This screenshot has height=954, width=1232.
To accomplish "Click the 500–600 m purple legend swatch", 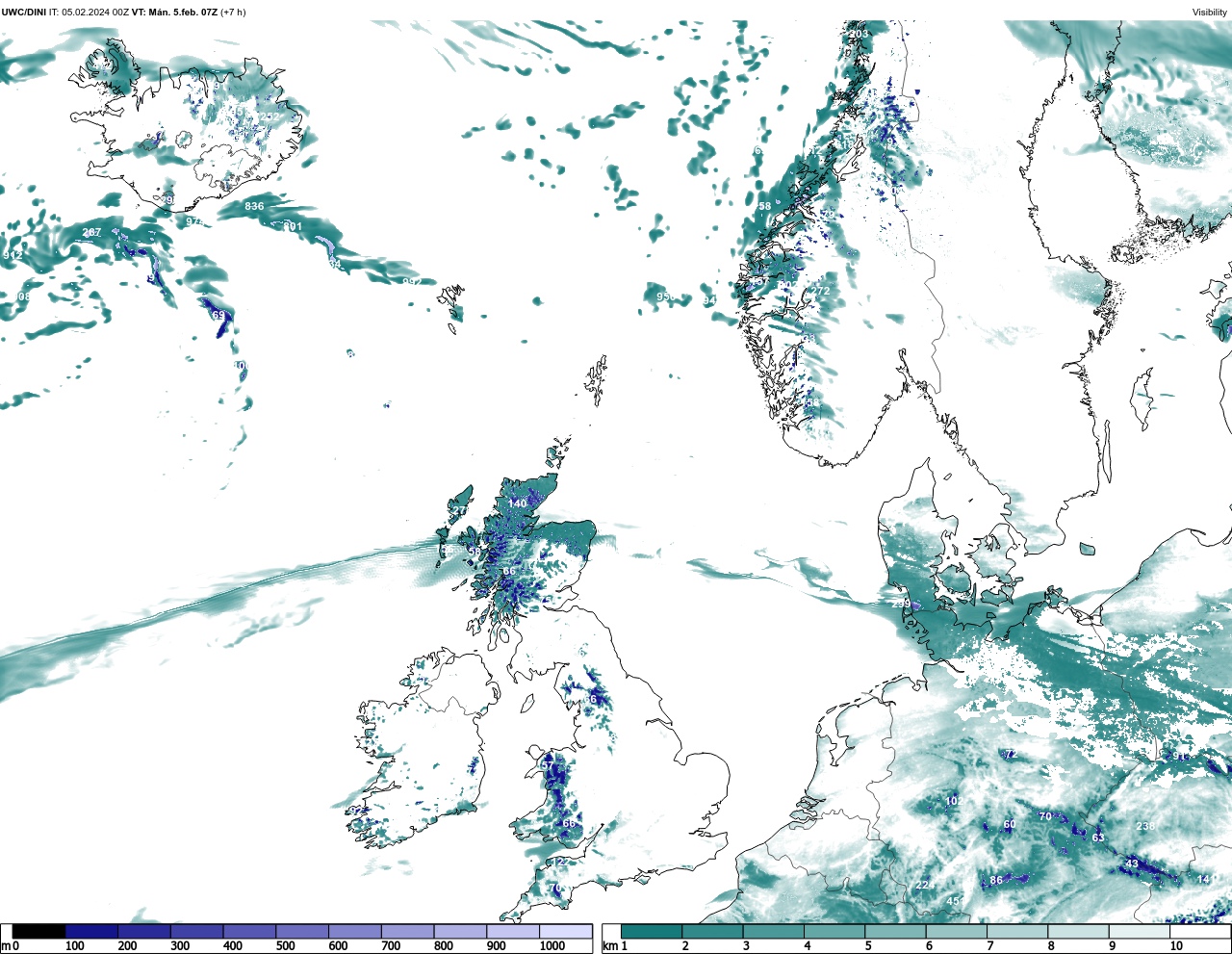I will (x=302, y=931).
